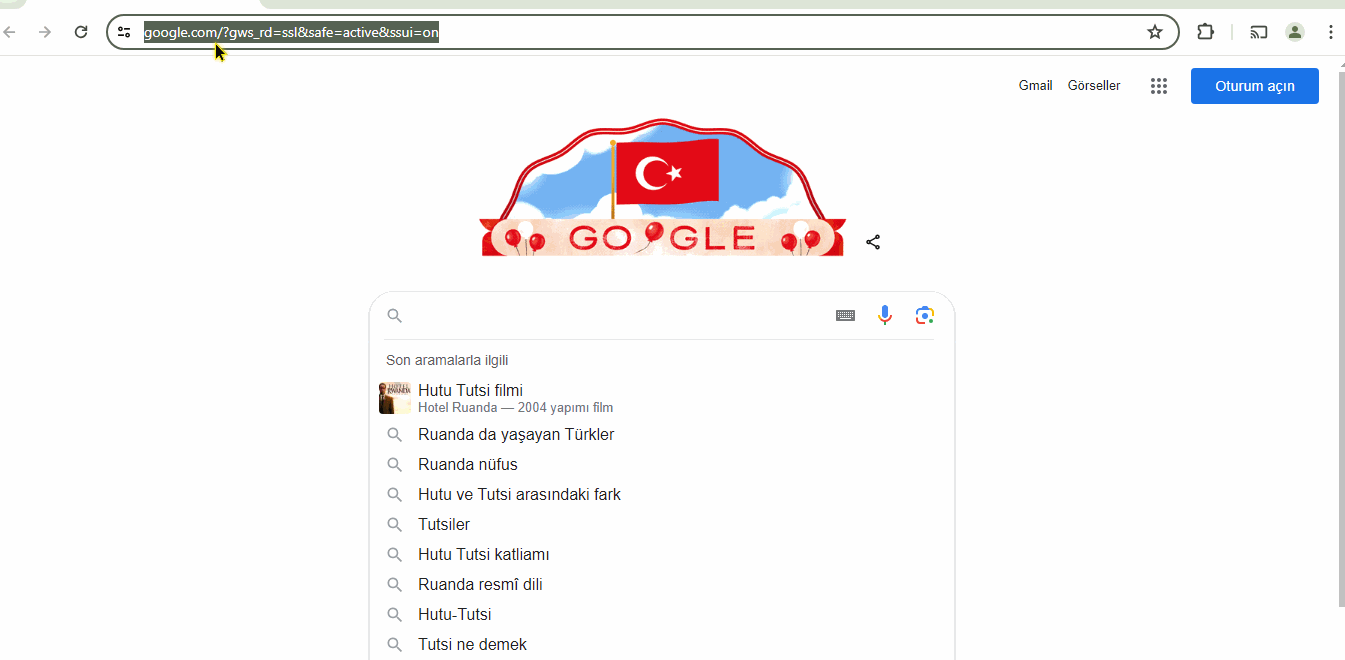This screenshot has height=660, width=1345.
Task: Open the browser Extensions puzzle icon
Action: [x=1206, y=32]
